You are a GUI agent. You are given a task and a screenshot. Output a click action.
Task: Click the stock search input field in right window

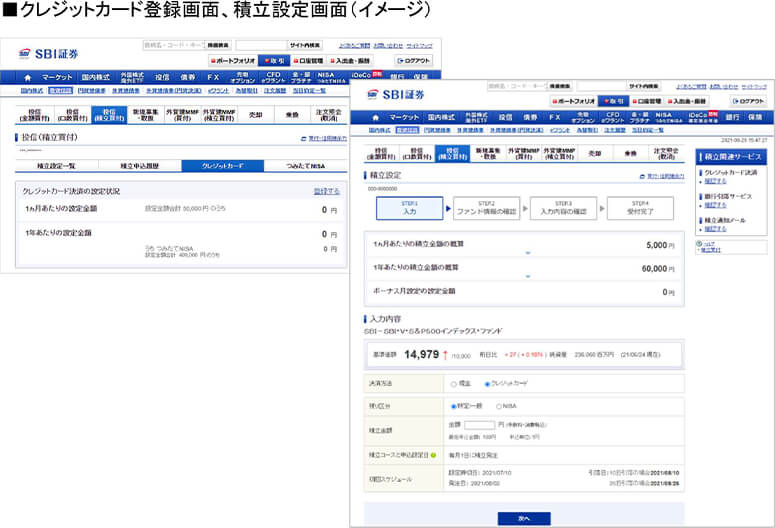(517, 86)
